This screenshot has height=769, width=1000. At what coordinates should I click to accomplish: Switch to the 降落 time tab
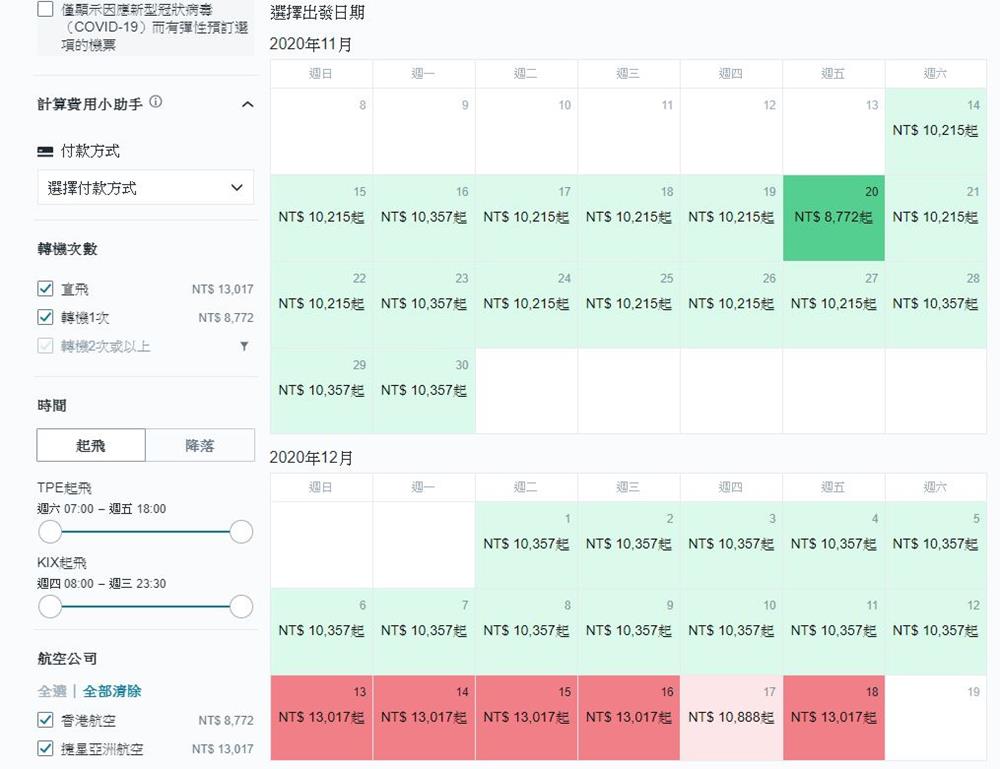(200, 445)
